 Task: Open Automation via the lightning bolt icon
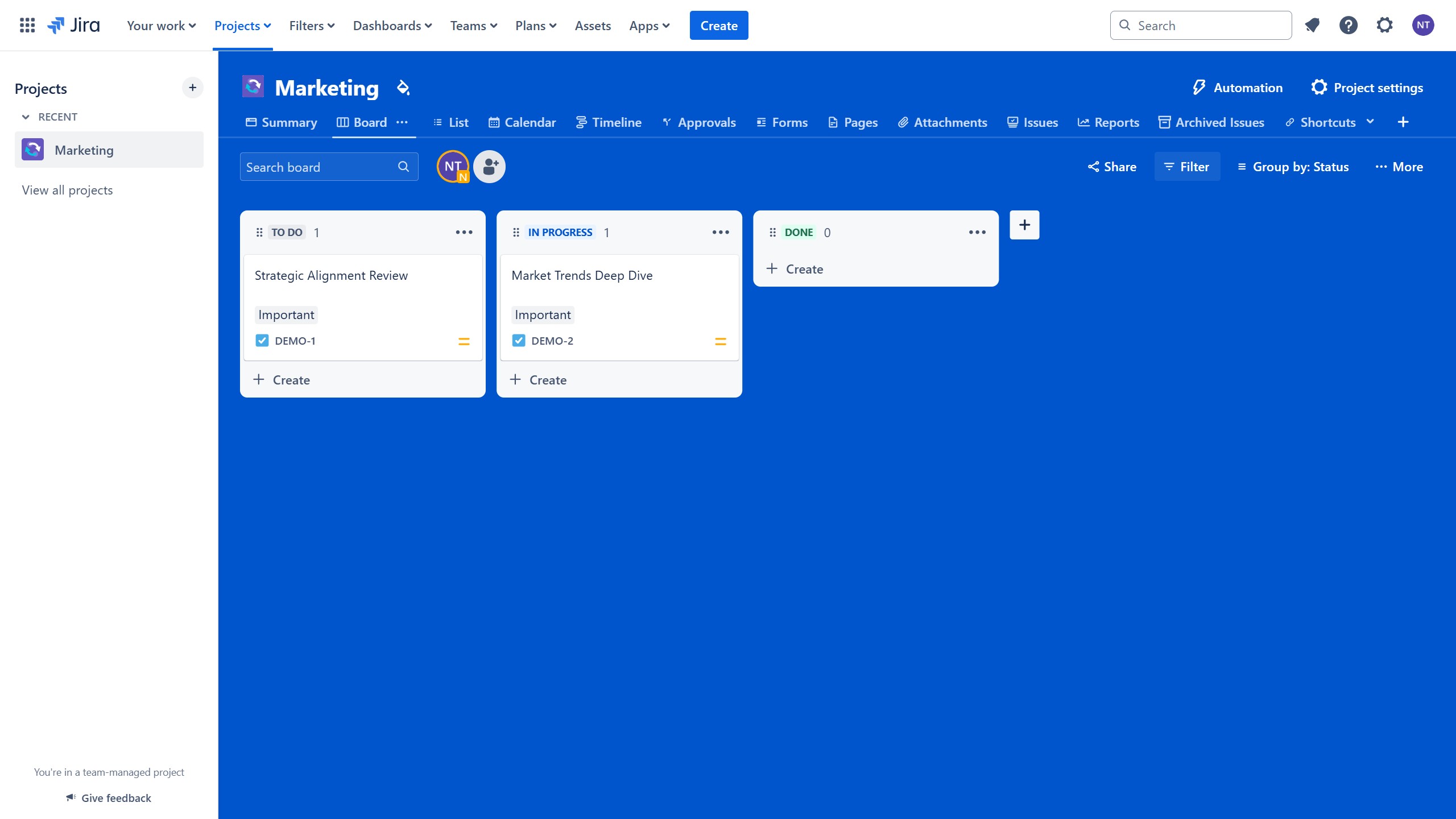pyautogui.click(x=1199, y=87)
